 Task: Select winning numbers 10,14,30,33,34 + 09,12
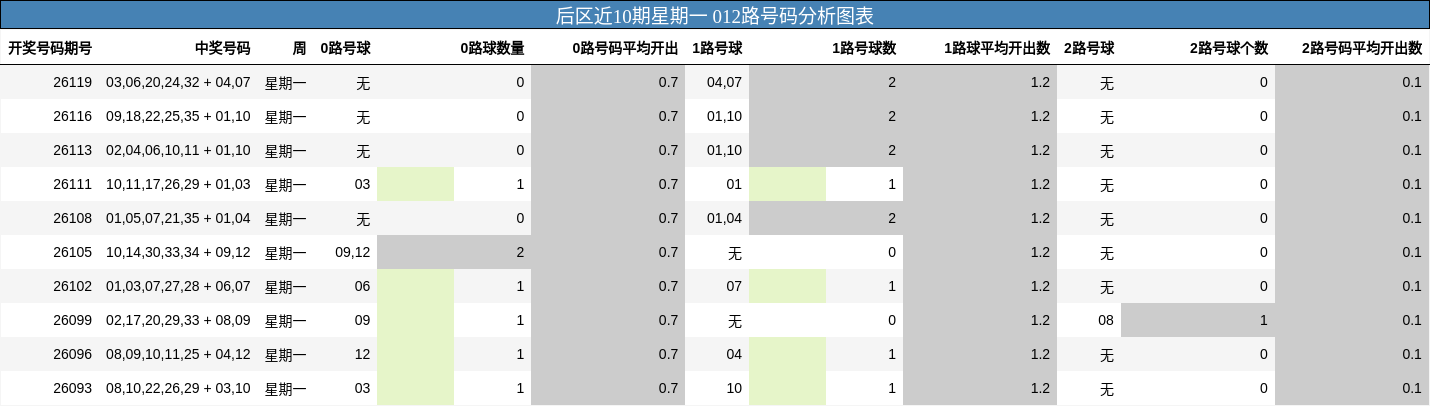[x=178, y=252]
